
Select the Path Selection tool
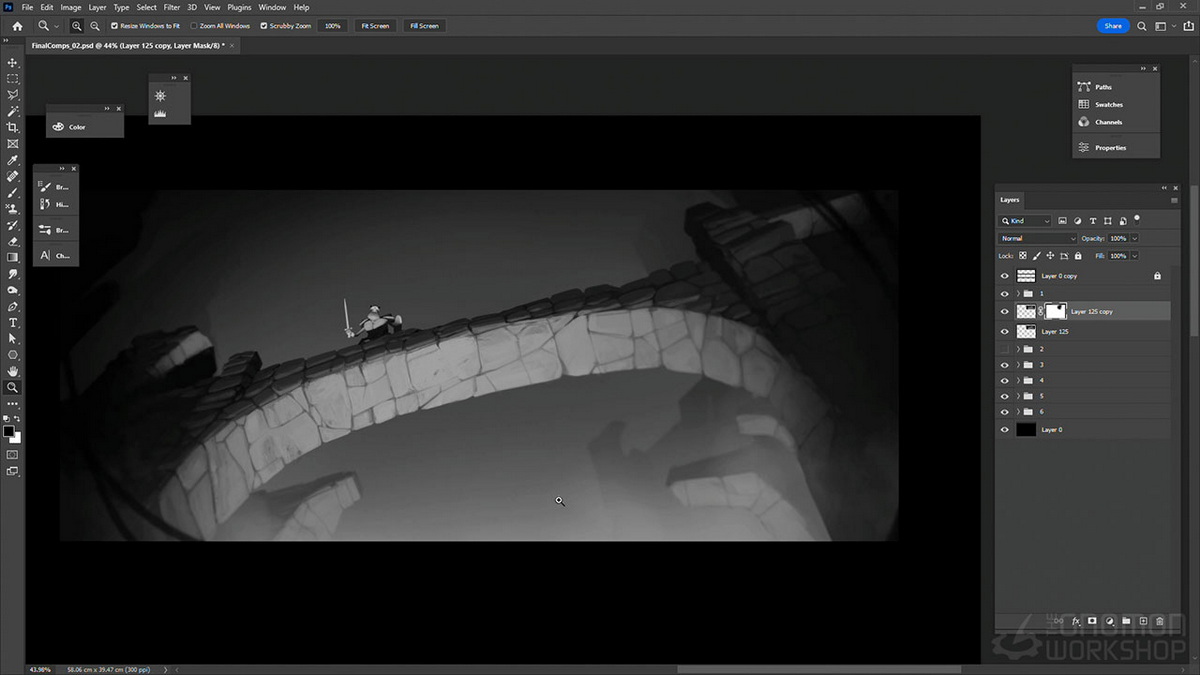coord(13,339)
